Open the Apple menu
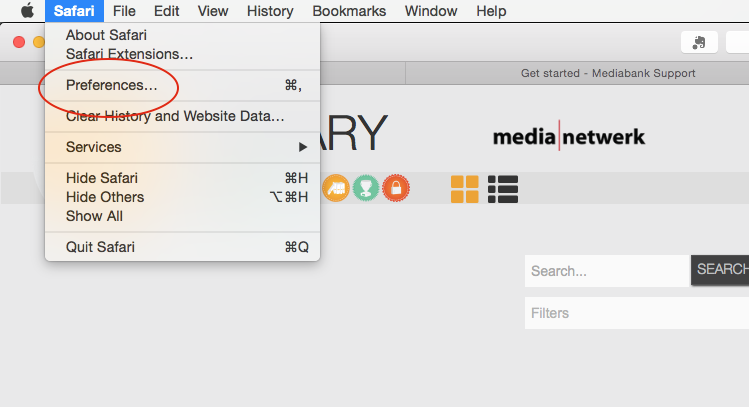Viewport: 749px width, 407px height. [x=27, y=11]
